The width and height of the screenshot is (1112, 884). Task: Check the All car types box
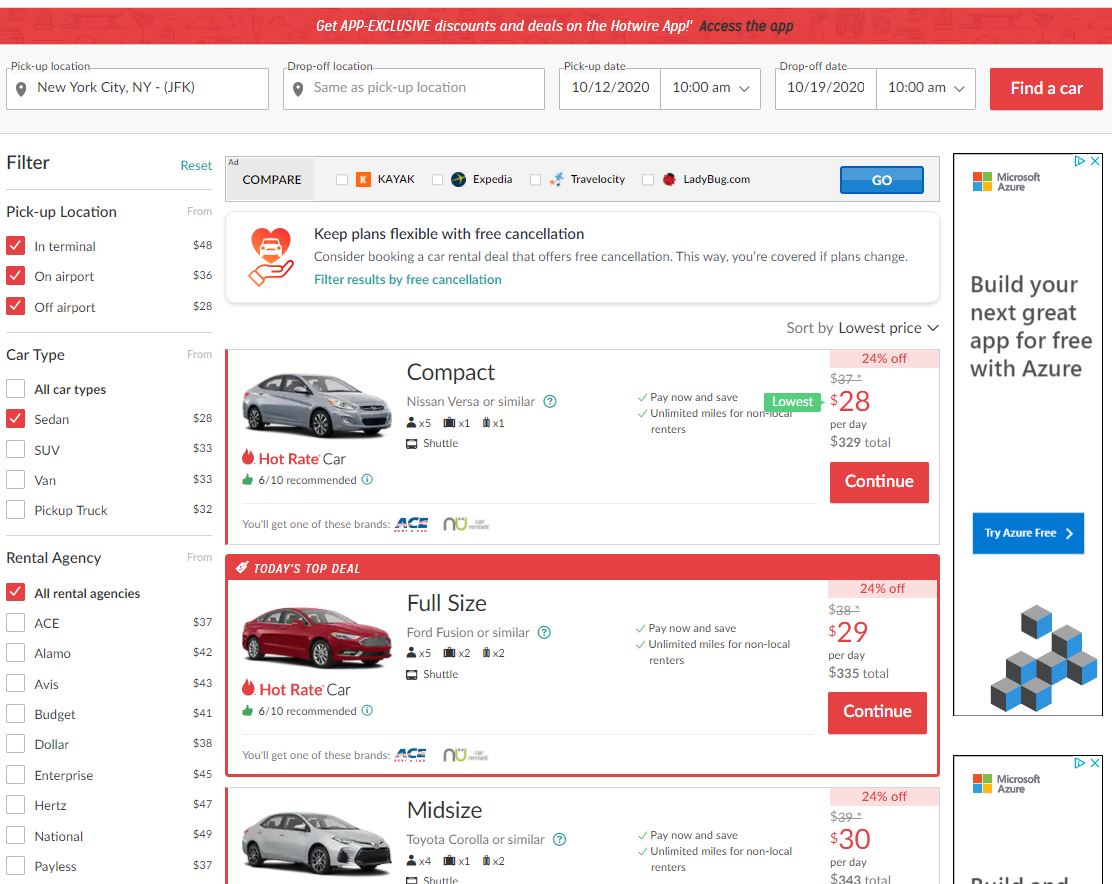(16, 388)
